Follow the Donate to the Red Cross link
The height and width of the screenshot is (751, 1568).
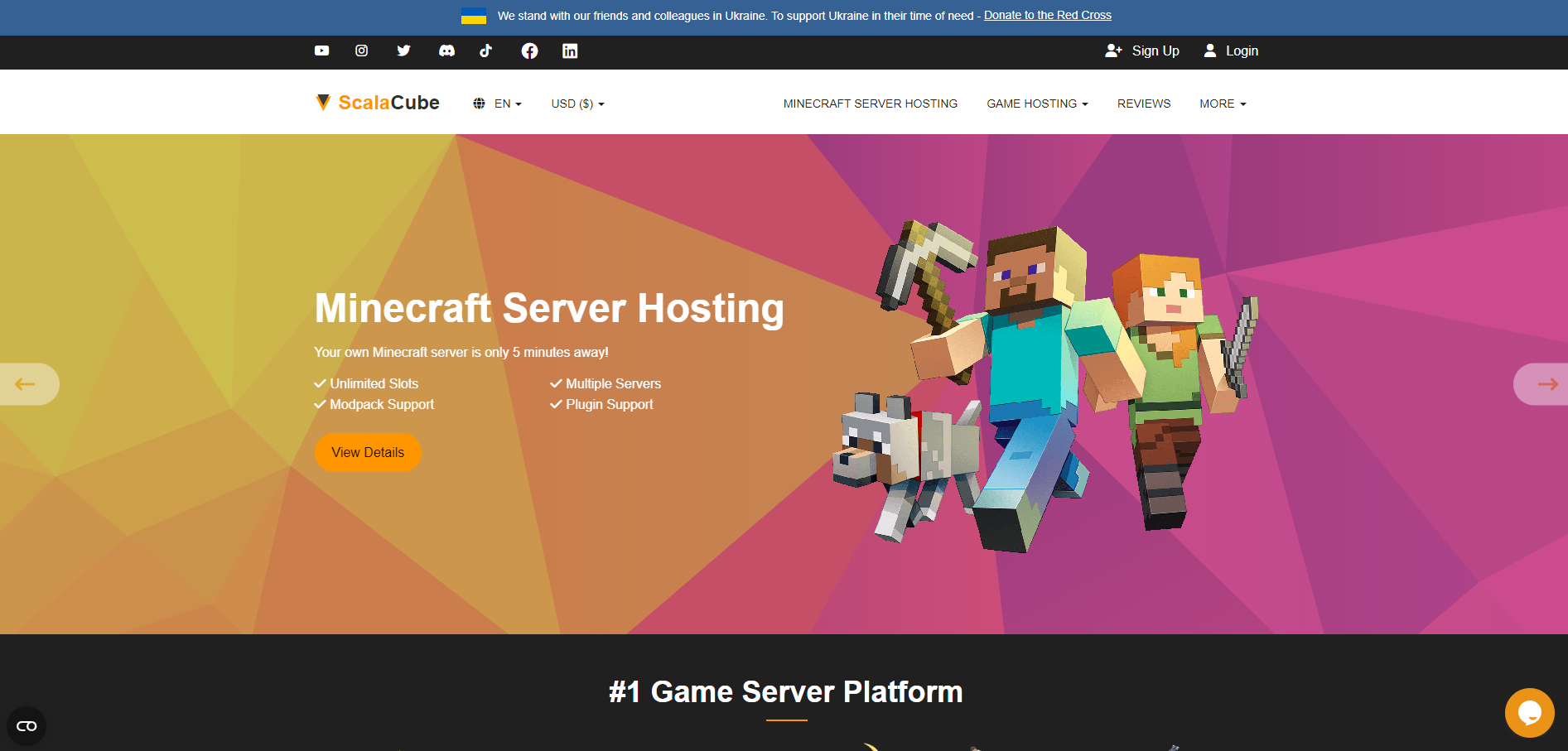click(x=1047, y=15)
